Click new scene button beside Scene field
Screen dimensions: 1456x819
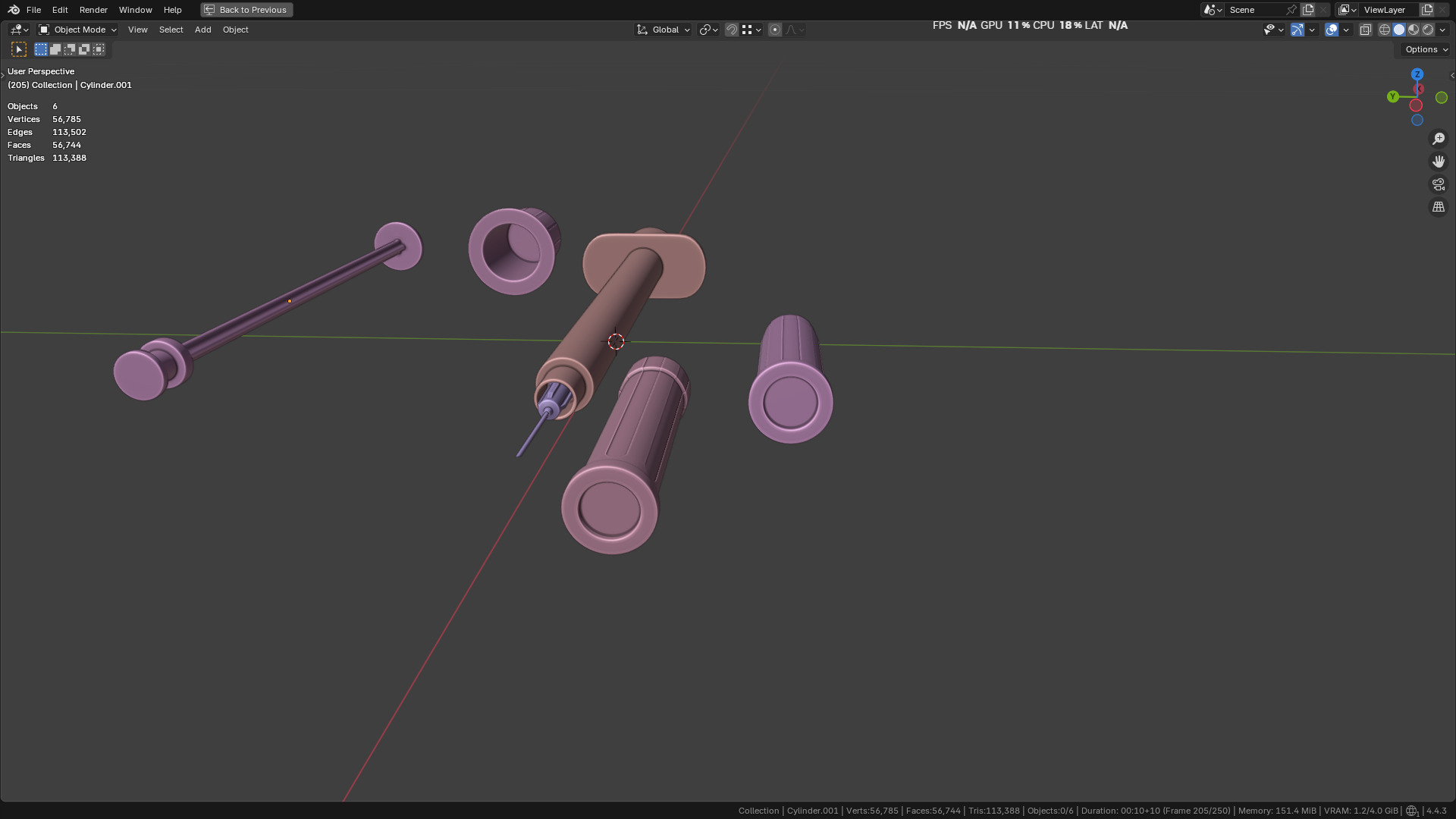click(x=1308, y=10)
